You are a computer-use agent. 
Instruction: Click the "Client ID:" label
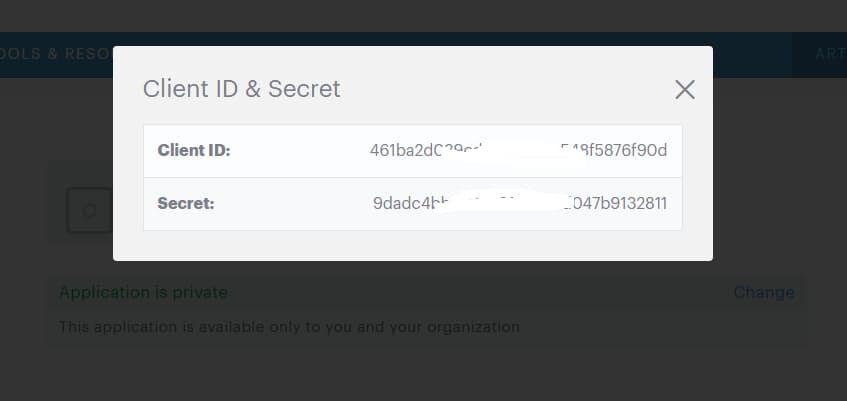[x=194, y=151]
